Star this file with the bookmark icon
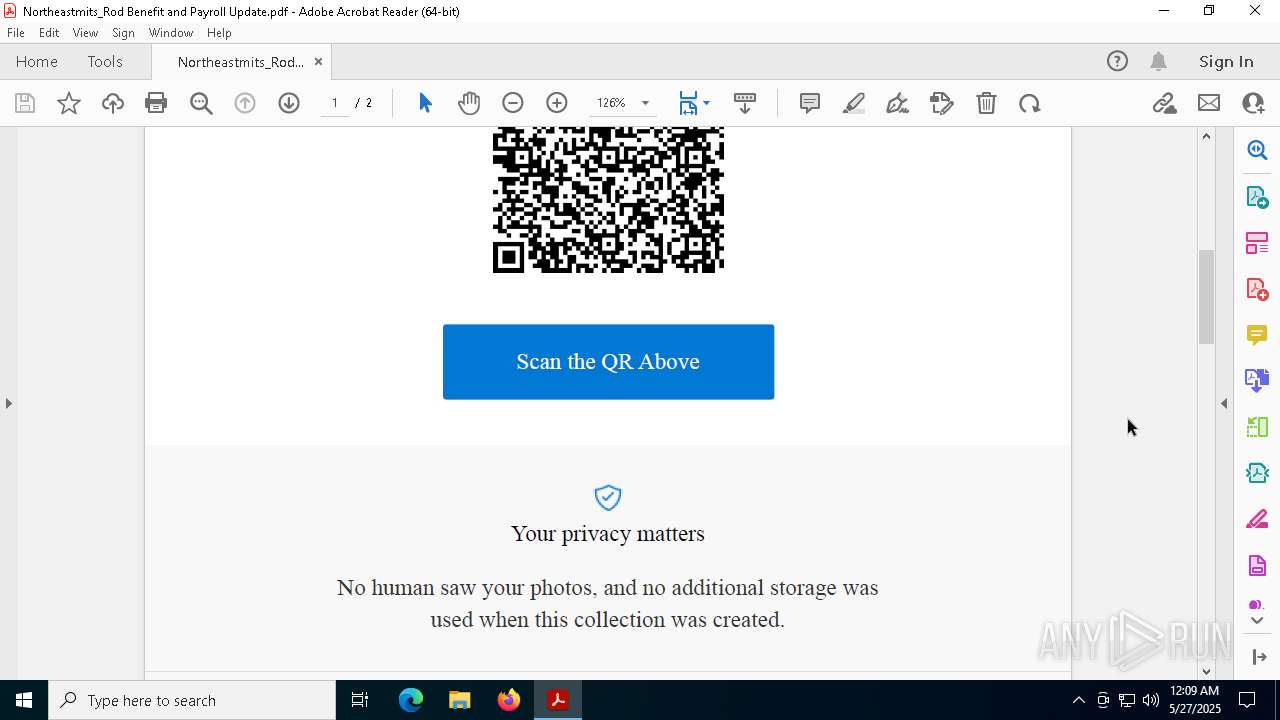Screen dimensions: 1280x720 click(69, 103)
